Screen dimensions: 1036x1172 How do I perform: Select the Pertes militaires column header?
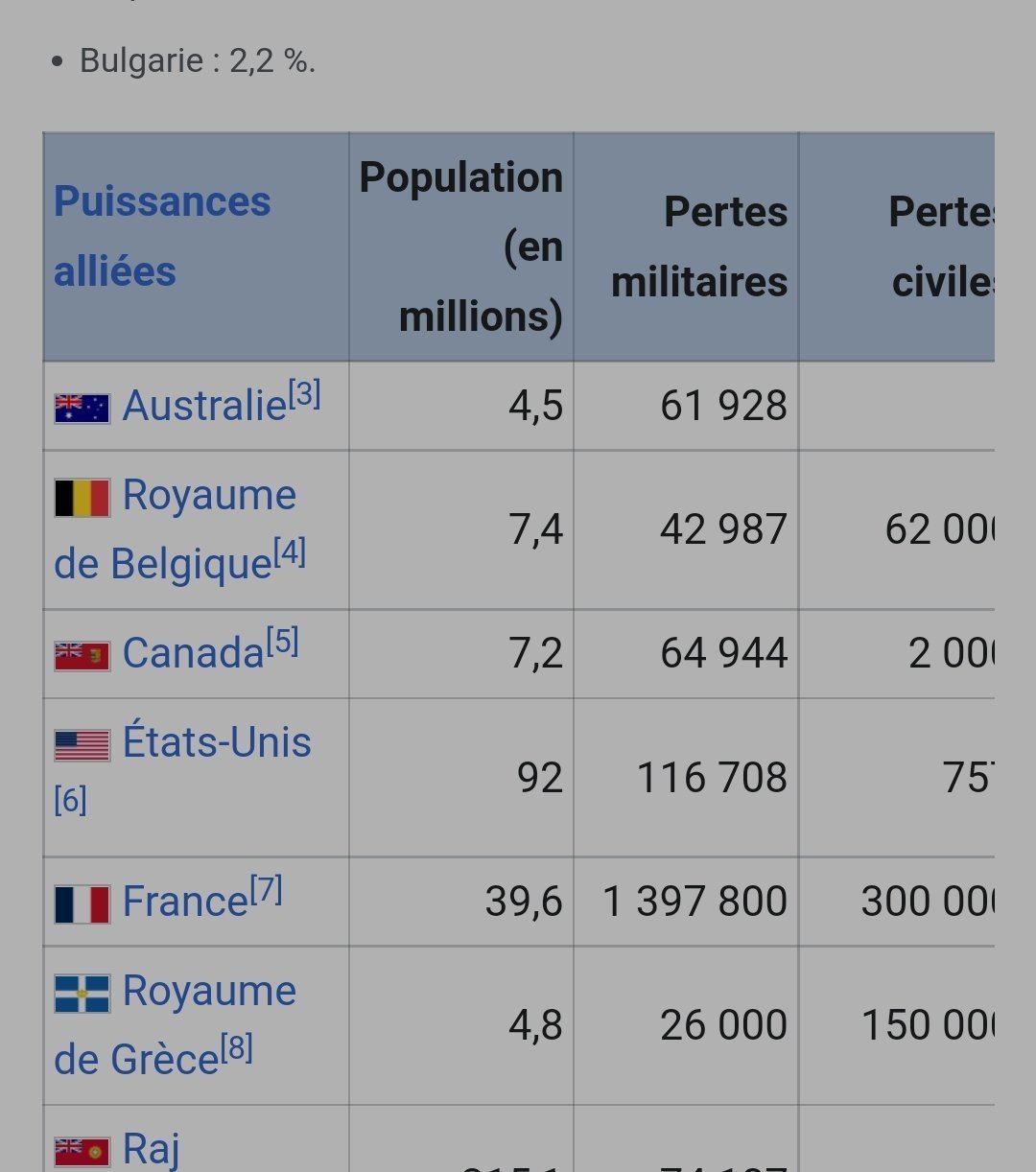click(x=699, y=247)
